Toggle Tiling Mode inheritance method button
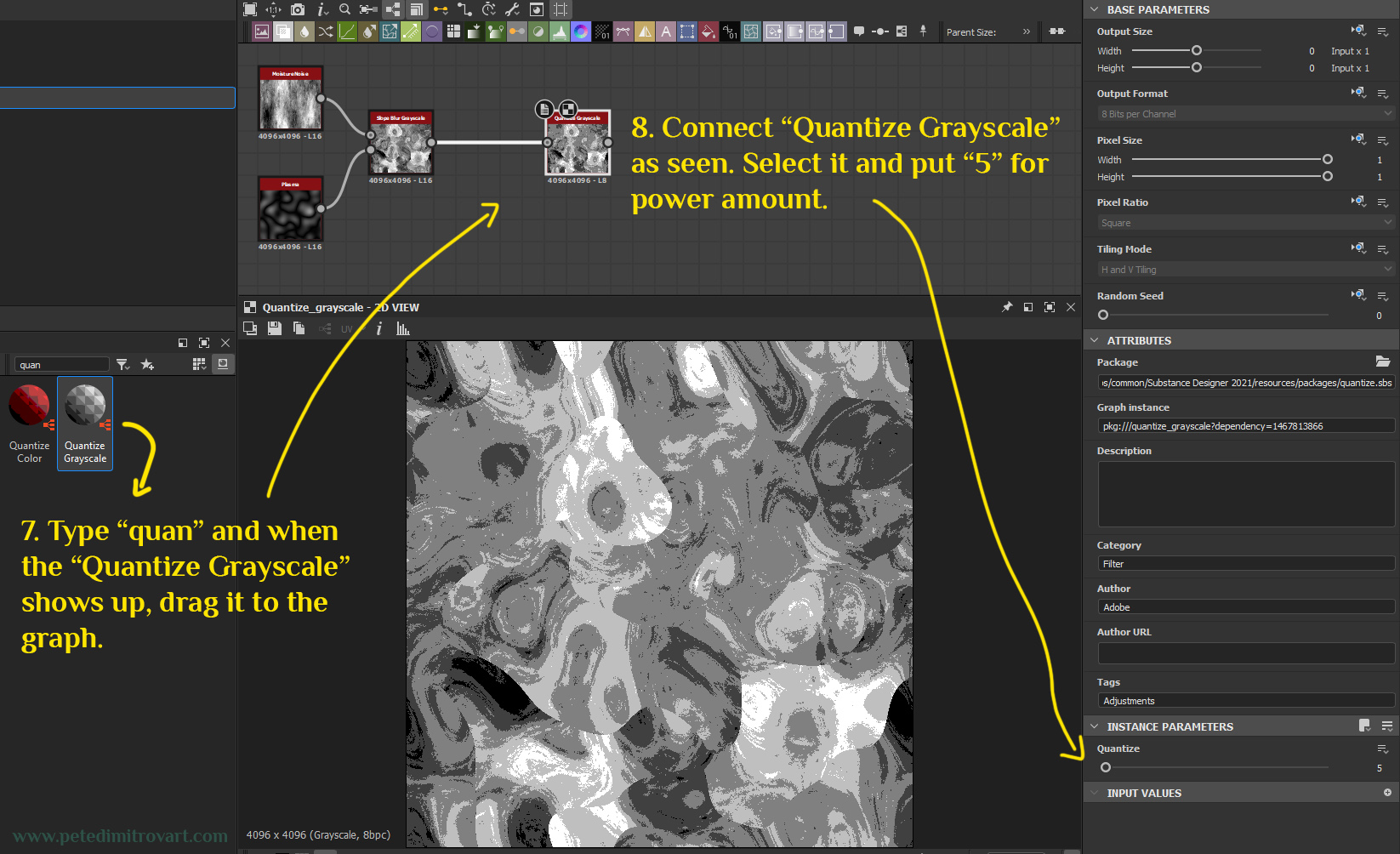1400x854 pixels. [x=1358, y=248]
